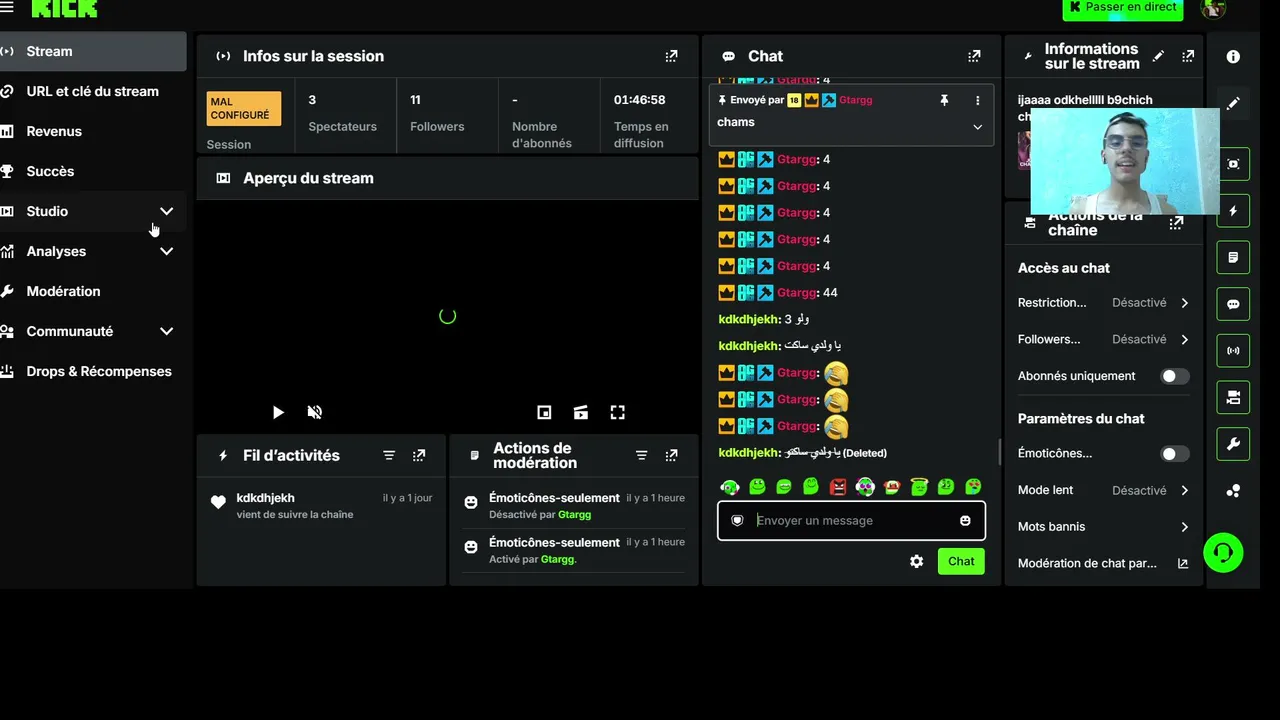This screenshot has height=720, width=1280.
Task: Click the 01:46:58 broadcast time
Action: 640,100
